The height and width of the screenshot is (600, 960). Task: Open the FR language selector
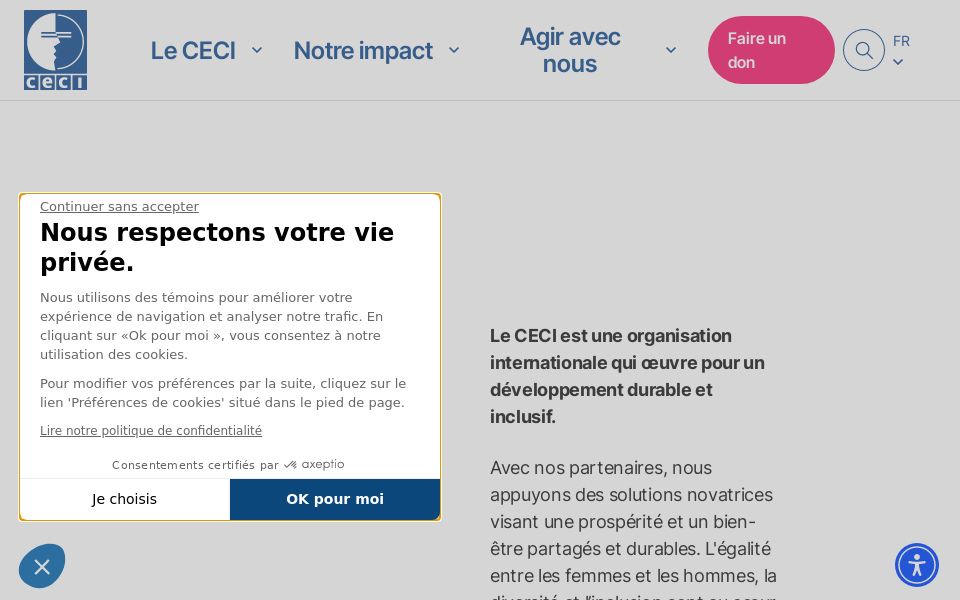(x=899, y=48)
